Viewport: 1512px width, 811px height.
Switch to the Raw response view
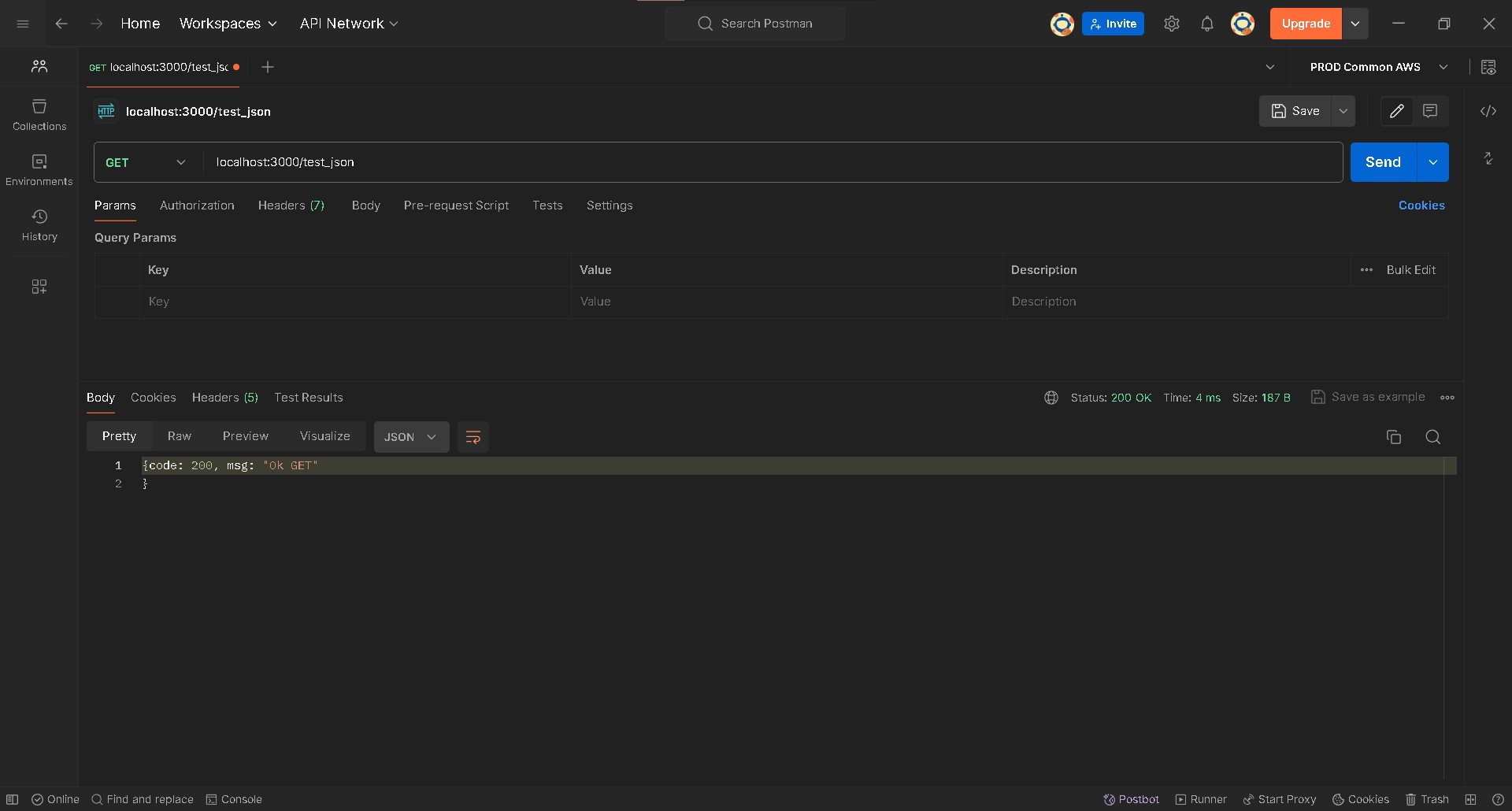pos(179,436)
